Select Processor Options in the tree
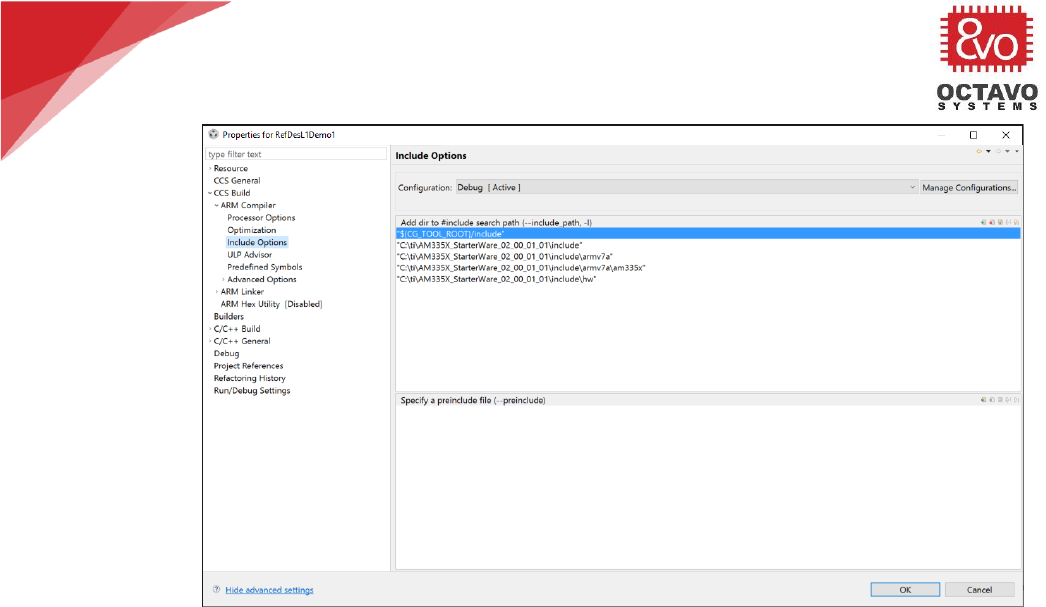 (261, 217)
